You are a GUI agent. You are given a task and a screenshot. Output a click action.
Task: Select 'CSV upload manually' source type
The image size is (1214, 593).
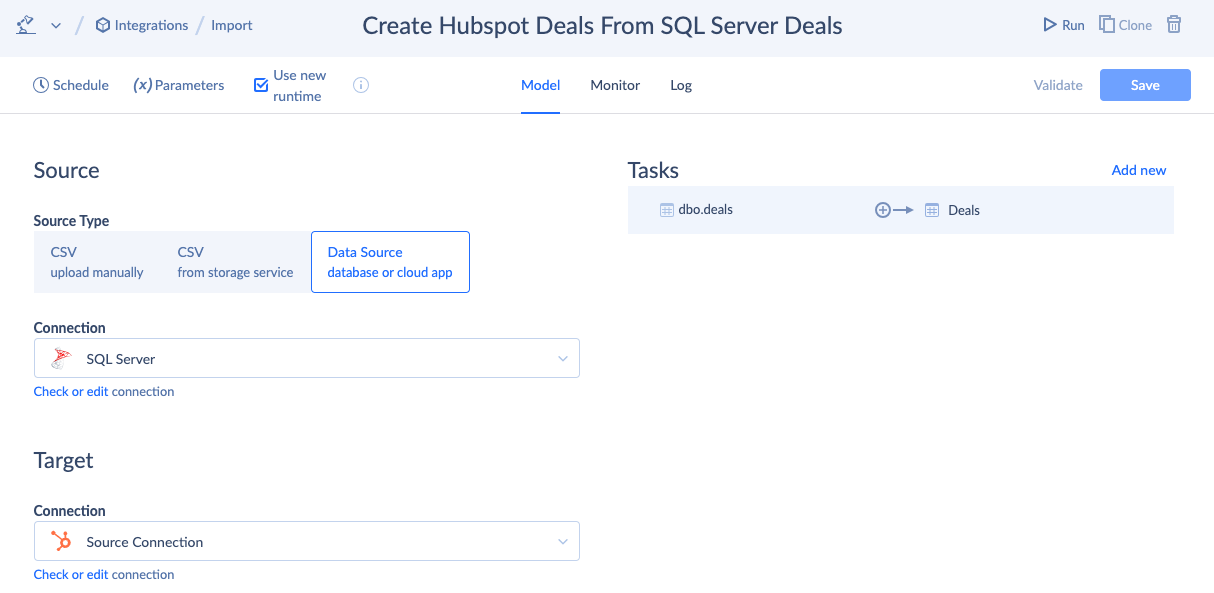point(97,262)
